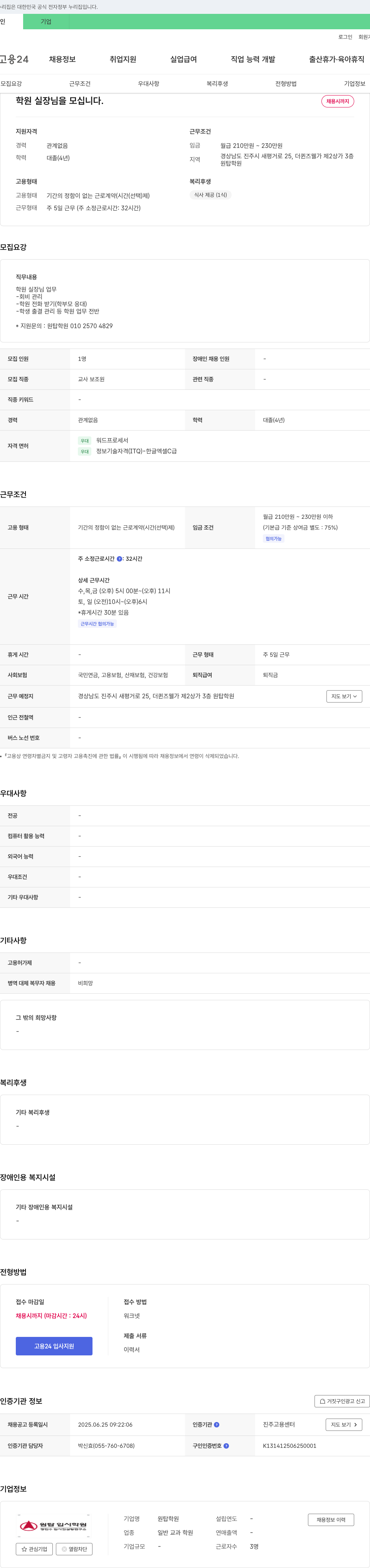Open the 직업 능력 개발 menu

pos(253,59)
